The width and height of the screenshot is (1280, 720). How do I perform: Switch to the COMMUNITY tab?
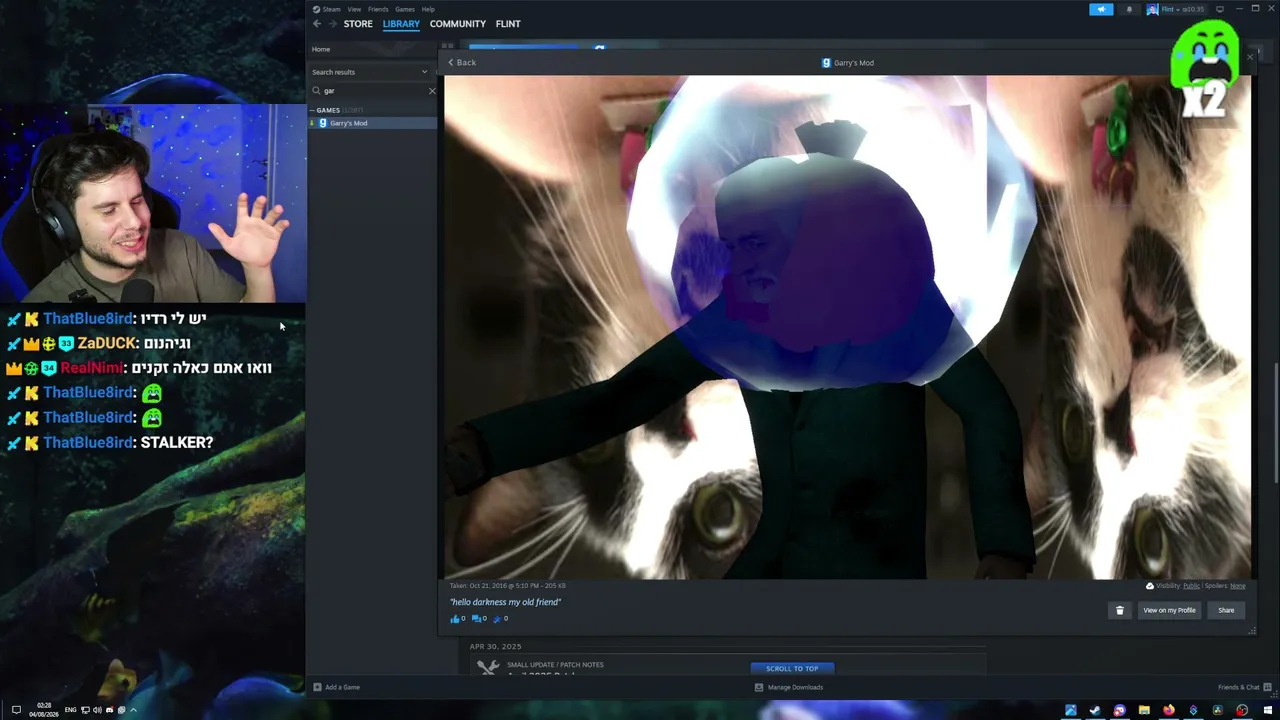pos(458,24)
